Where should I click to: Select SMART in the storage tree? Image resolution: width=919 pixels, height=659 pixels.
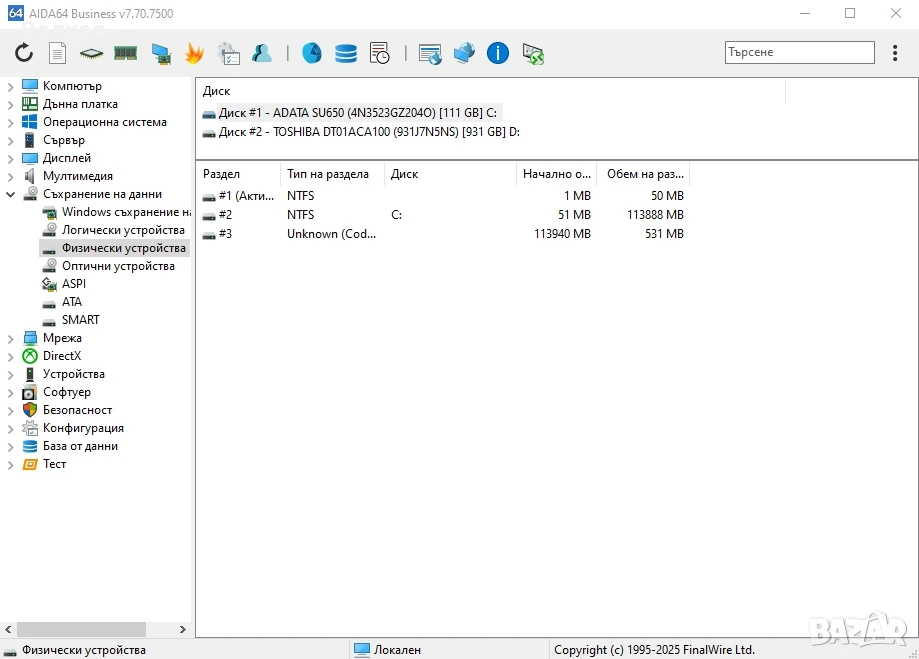tap(80, 320)
